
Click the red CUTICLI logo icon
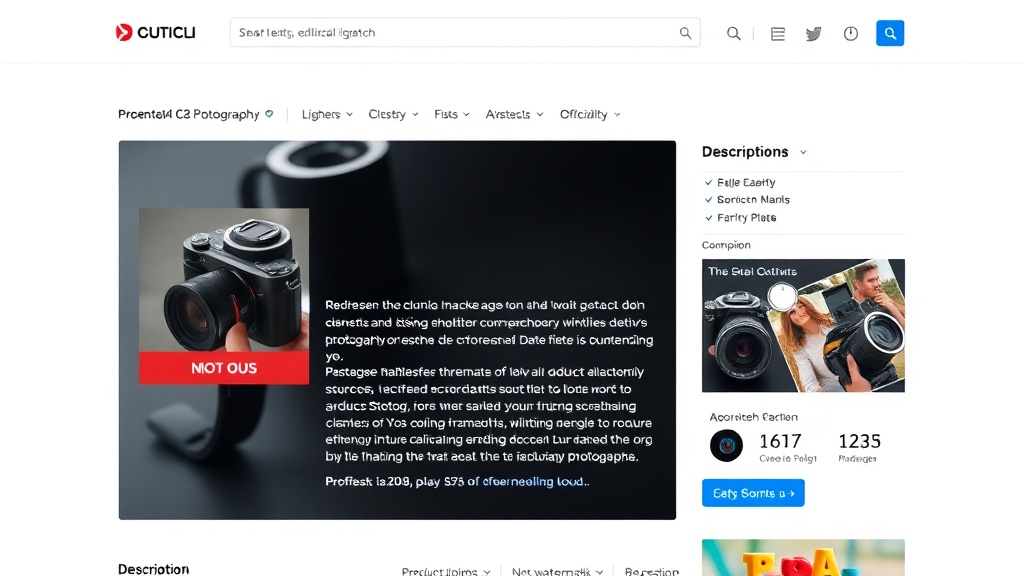tap(124, 33)
